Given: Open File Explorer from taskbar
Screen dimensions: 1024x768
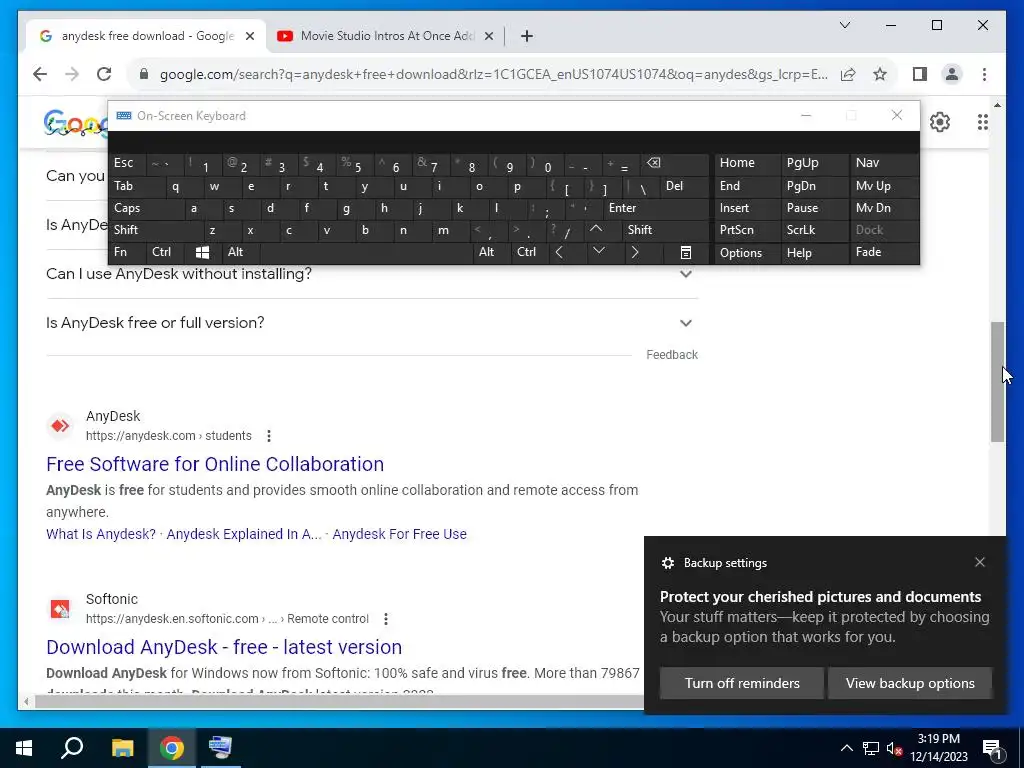Looking at the screenshot, I should click(x=122, y=748).
